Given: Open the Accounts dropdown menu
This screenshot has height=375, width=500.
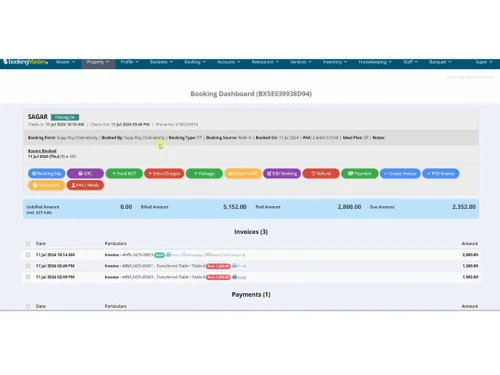Looking at the screenshot, I should click(x=228, y=62).
